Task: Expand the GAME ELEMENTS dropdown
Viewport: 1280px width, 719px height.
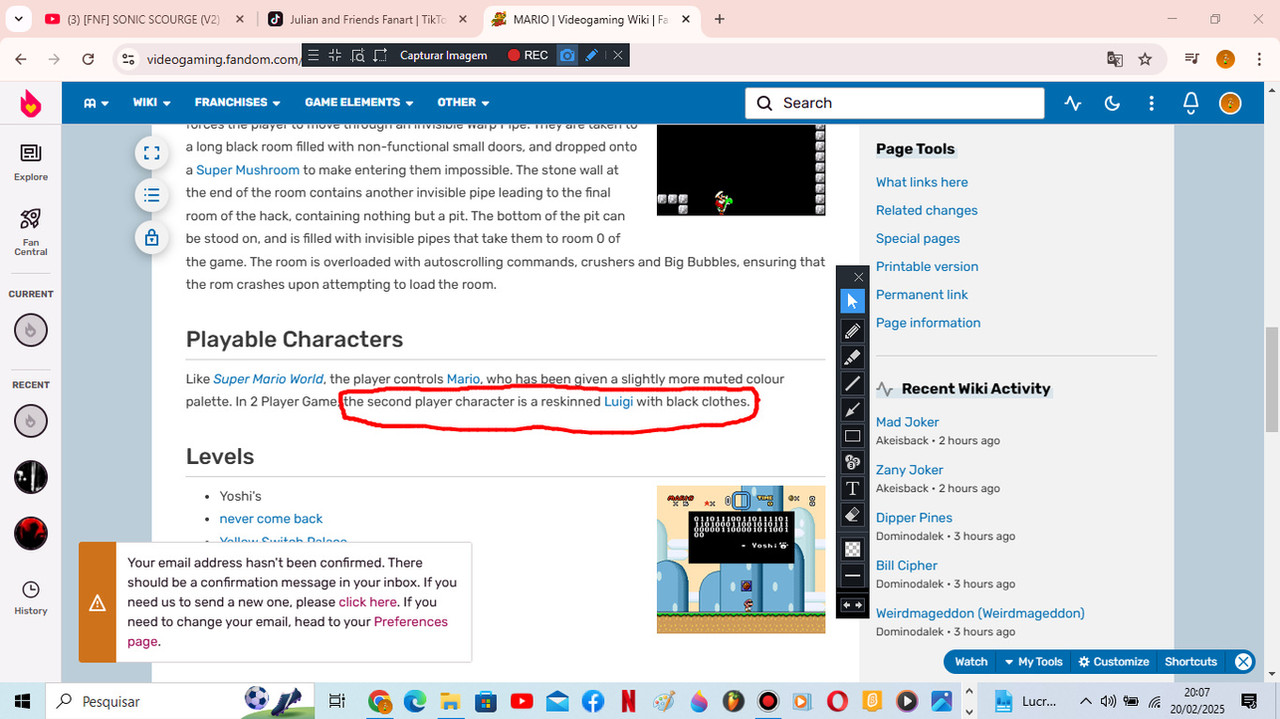Action: pyautogui.click(x=359, y=102)
